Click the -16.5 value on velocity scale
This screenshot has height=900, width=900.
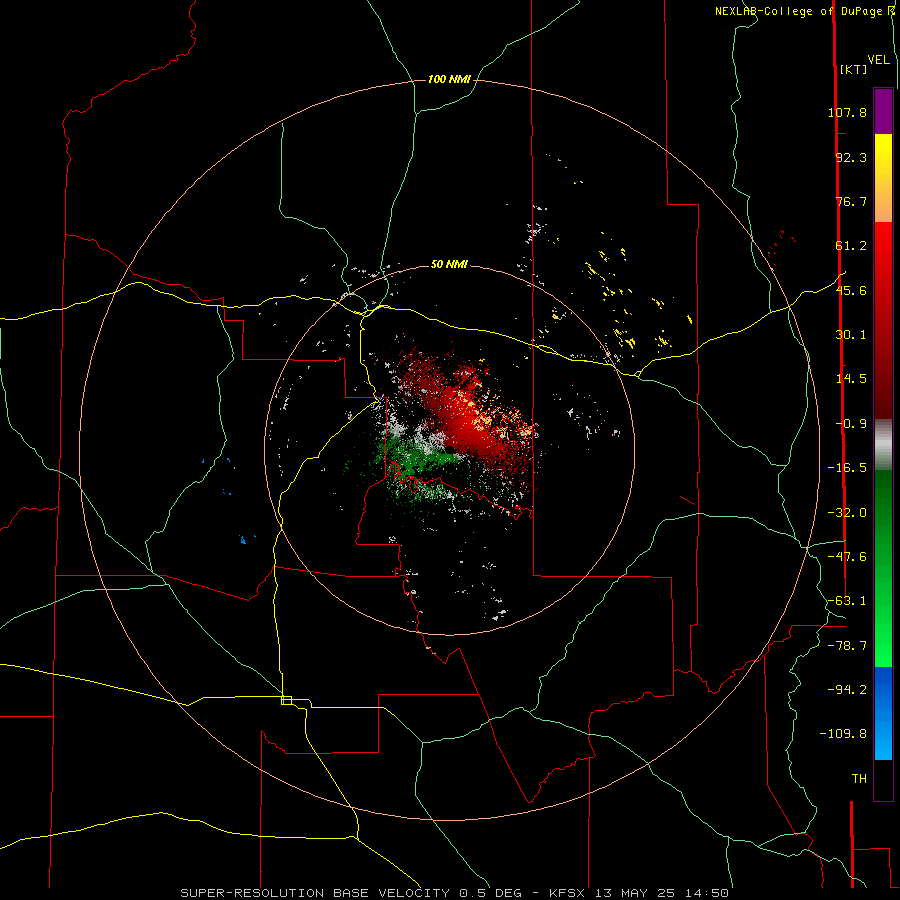click(x=847, y=468)
